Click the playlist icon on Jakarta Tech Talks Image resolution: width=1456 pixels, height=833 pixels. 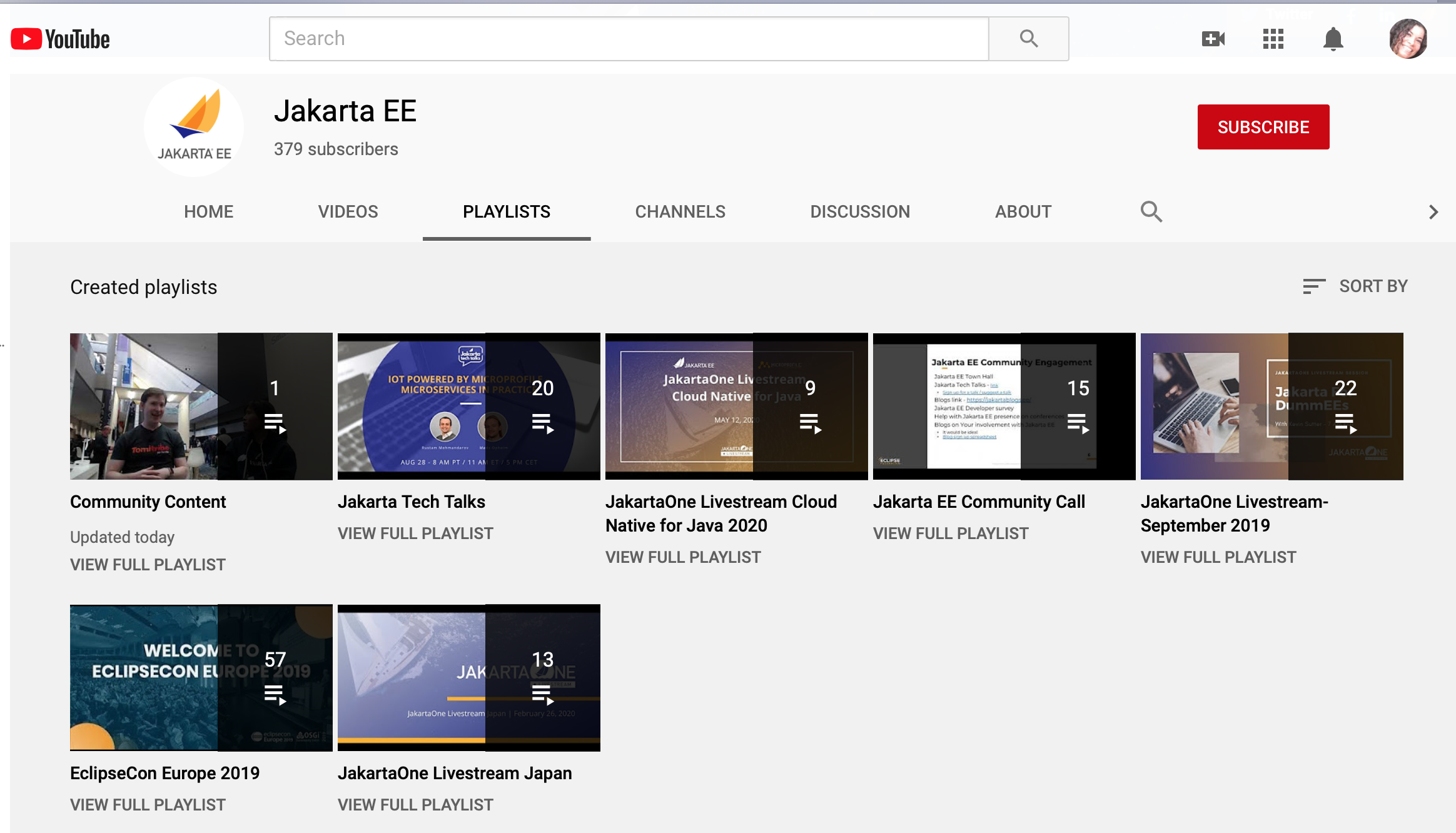(x=542, y=423)
